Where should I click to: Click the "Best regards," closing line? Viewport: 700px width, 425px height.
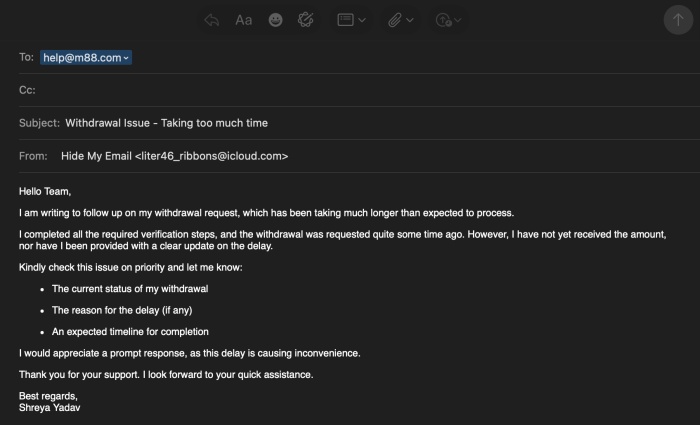coord(48,396)
